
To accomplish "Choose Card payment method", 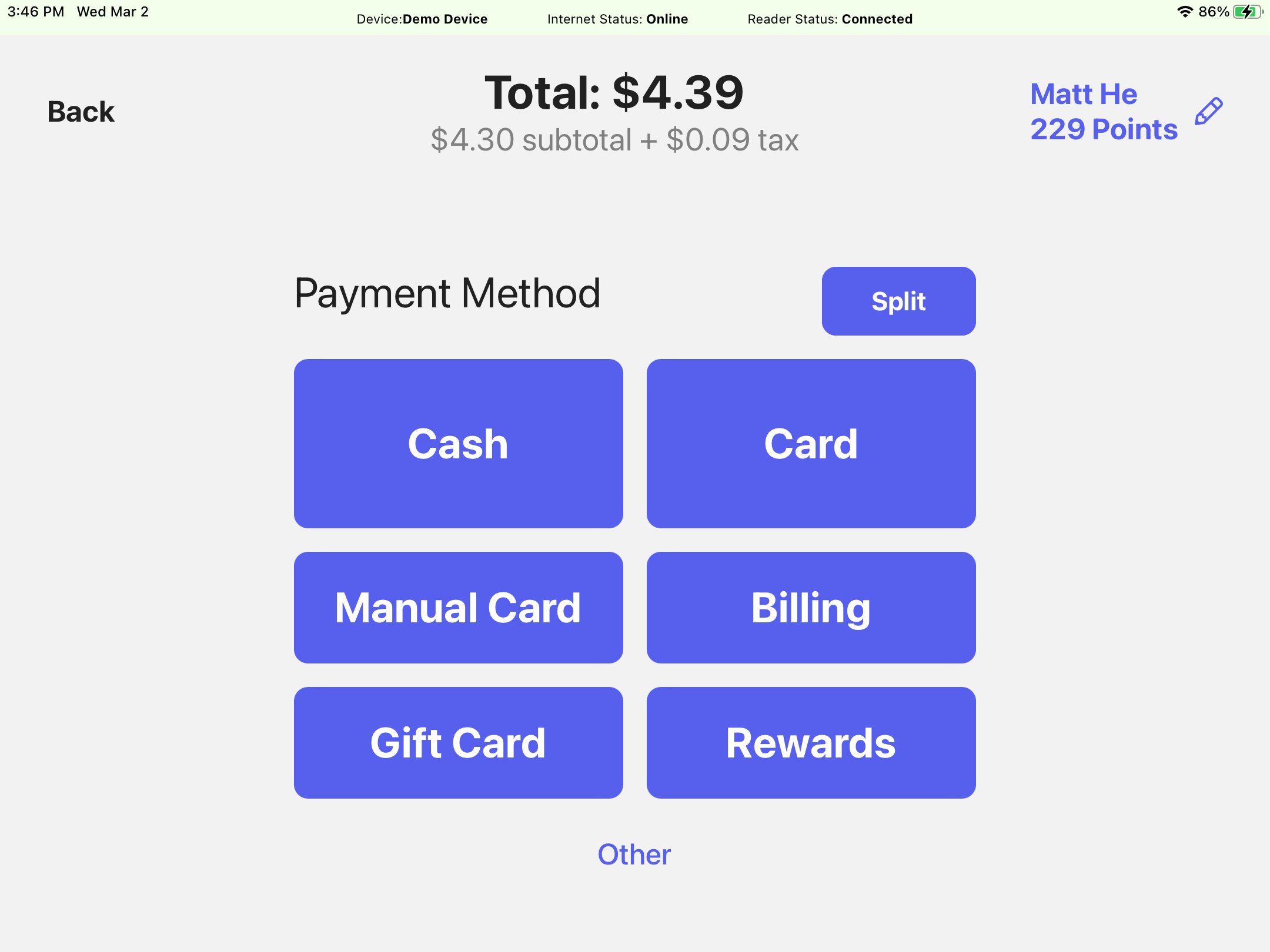I will [x=811, y=444].
